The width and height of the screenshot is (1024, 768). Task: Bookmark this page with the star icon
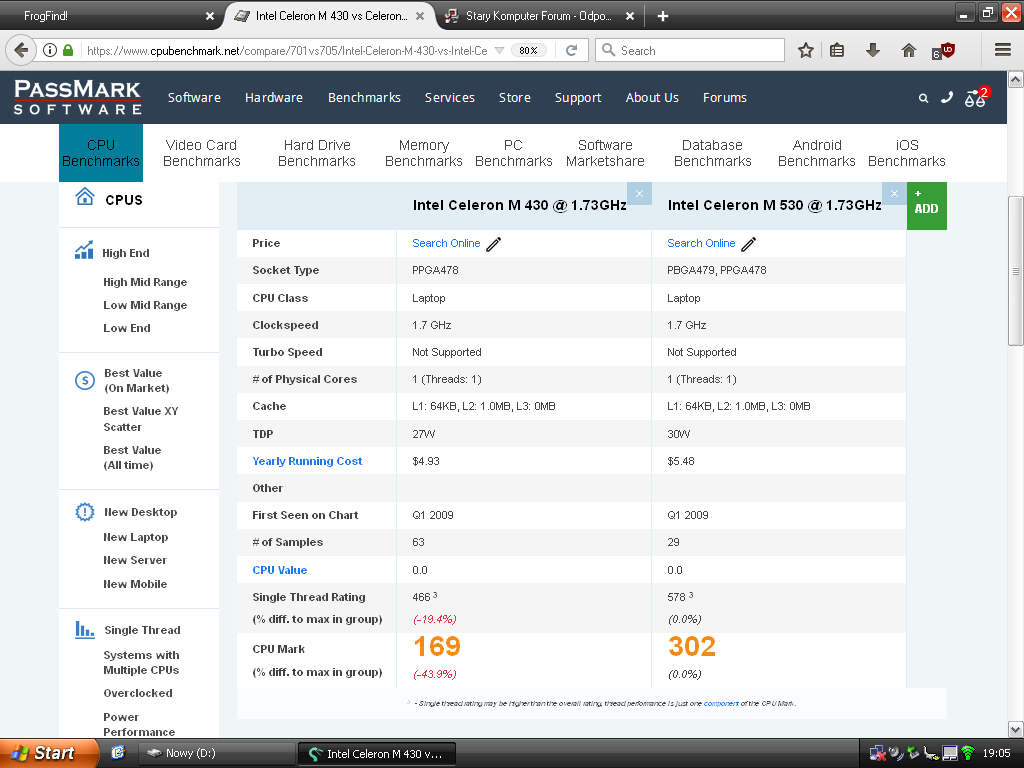pyautogui.click(x=806, y=50)
